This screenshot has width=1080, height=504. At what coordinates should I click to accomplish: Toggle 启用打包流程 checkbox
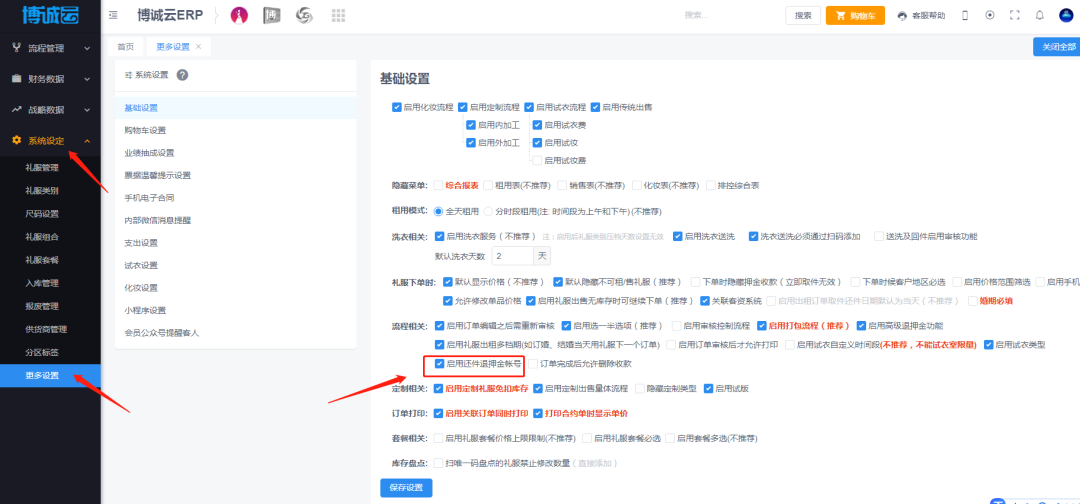[x=762, y=326]
